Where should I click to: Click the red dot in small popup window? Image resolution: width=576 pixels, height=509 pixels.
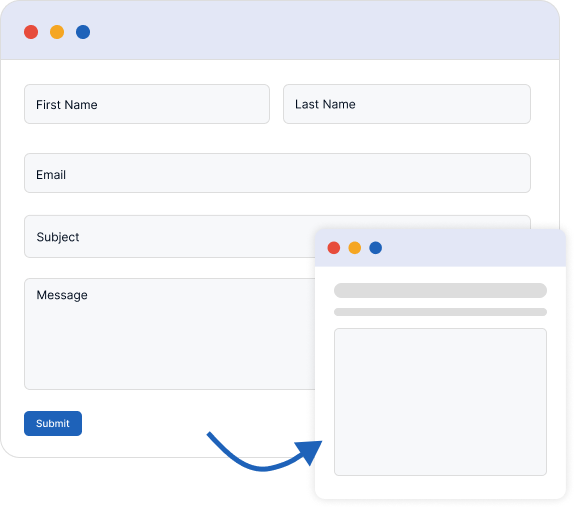point(334,248)
